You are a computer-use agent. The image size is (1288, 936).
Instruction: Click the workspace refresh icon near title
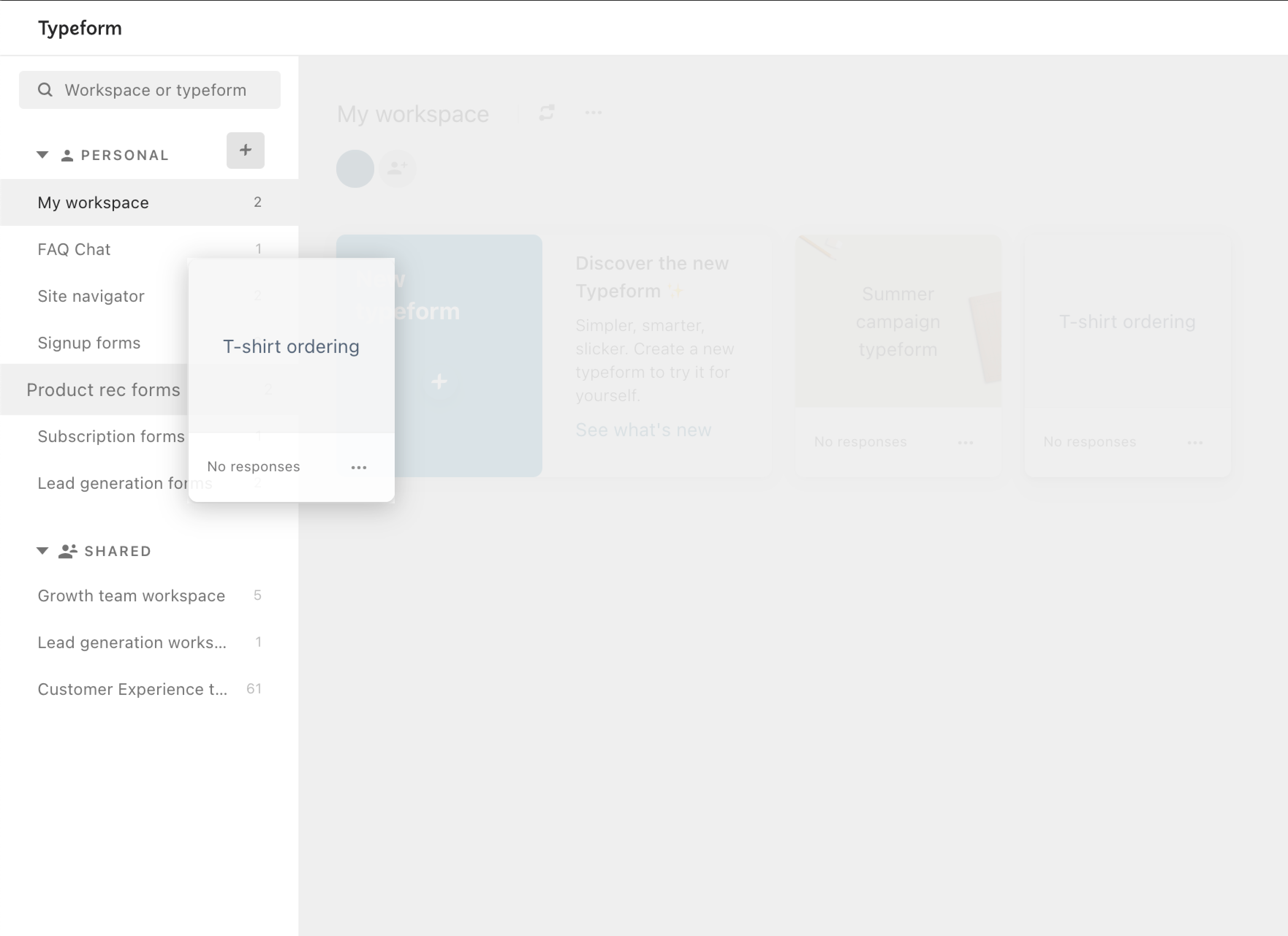546,113
